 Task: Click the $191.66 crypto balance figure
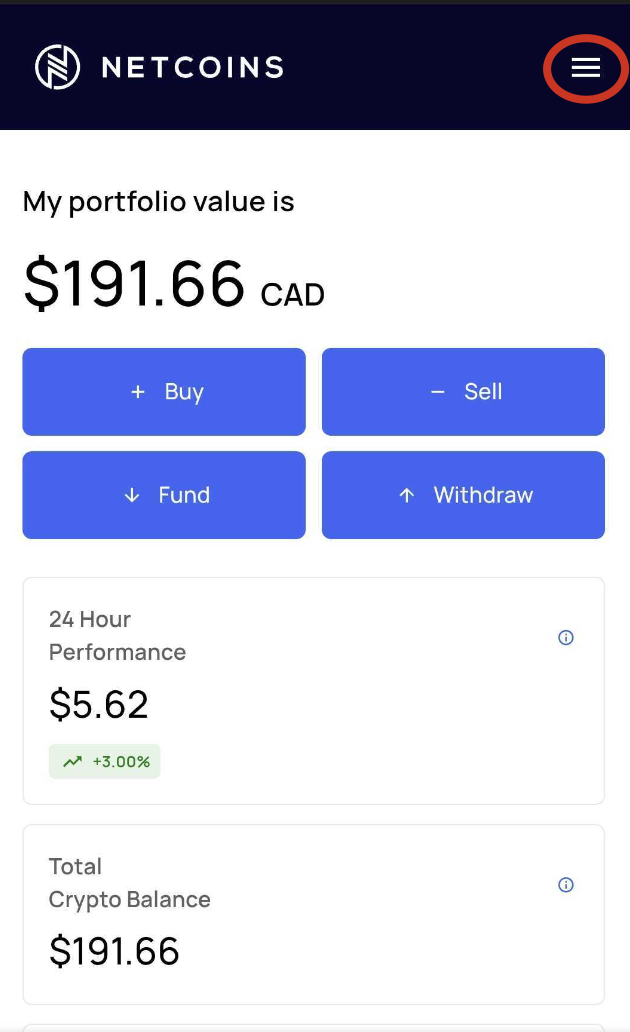point(115,952)
